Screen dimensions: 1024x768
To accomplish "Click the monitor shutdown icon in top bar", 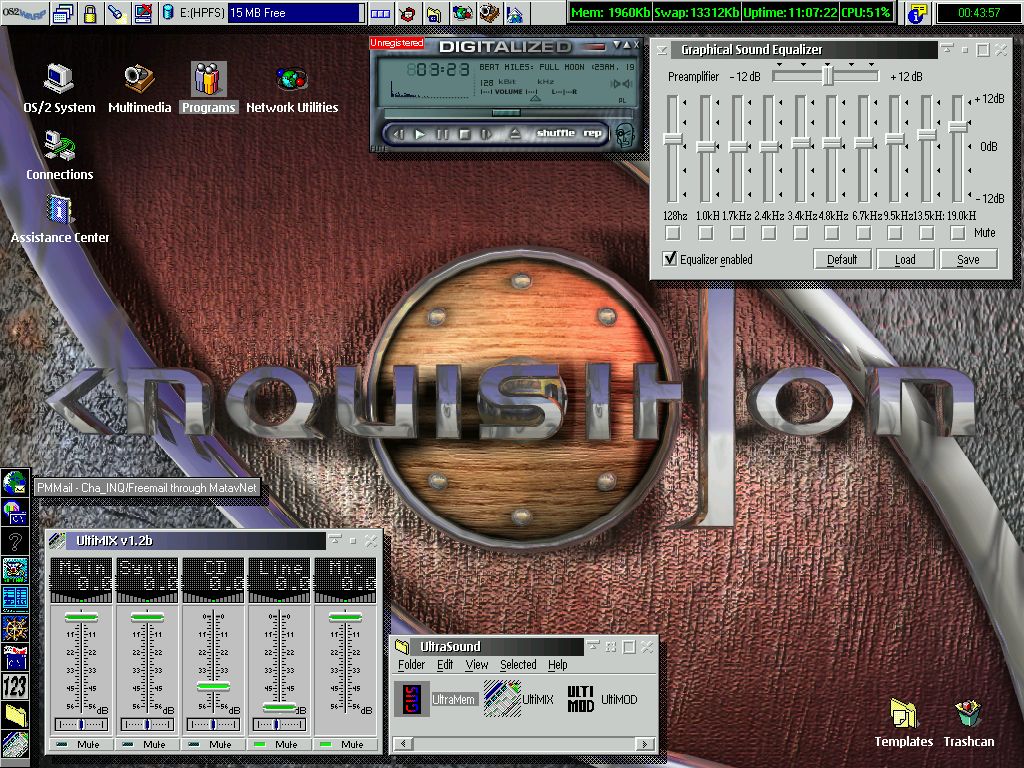I will pyautogui.click(x=142, y=13).
